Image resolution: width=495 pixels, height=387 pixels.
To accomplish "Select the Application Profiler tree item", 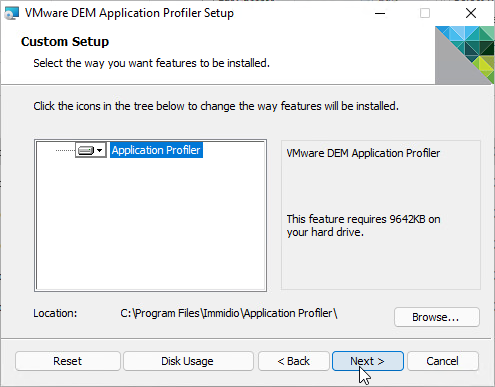I will [156, 150].
